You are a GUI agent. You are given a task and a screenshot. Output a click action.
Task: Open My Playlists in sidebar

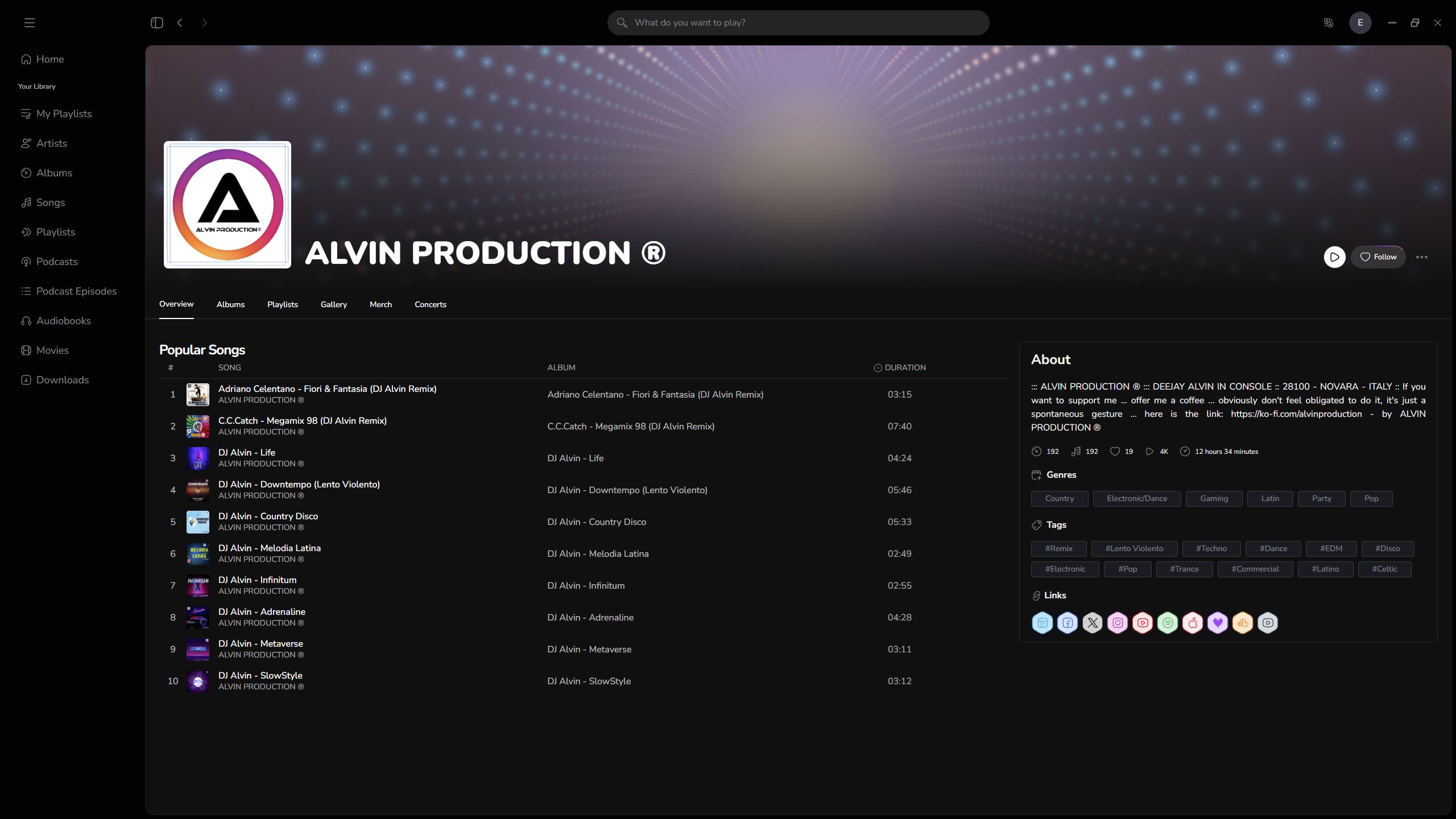click(56, 114)
